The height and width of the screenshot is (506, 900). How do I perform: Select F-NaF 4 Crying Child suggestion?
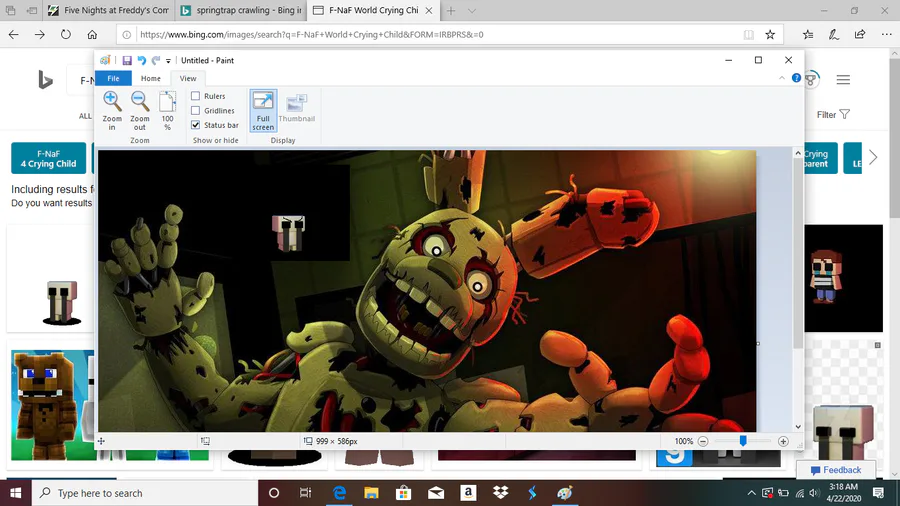point(49,158)
